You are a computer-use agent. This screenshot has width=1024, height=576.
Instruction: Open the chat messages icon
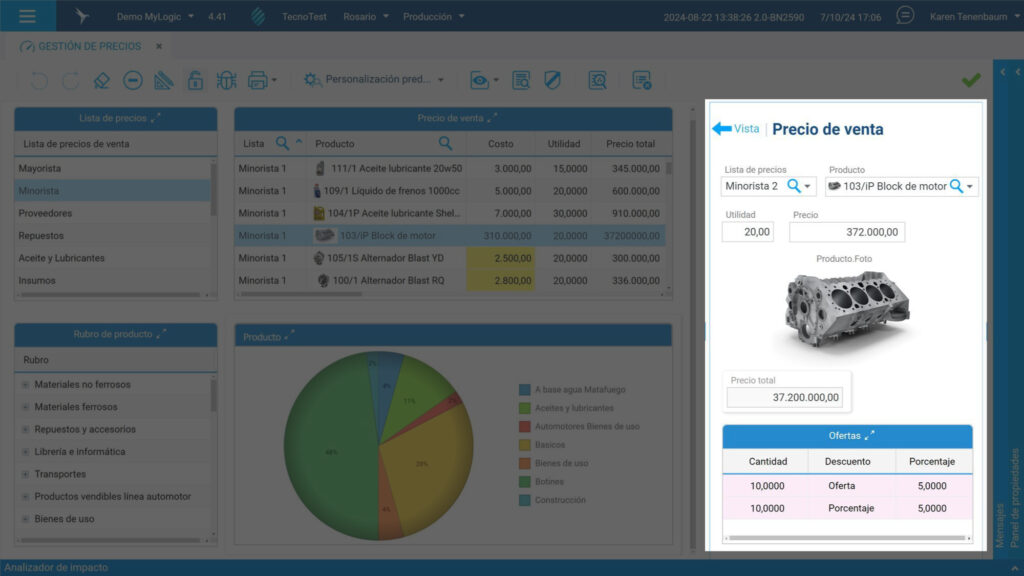click(x=904, y=15)
